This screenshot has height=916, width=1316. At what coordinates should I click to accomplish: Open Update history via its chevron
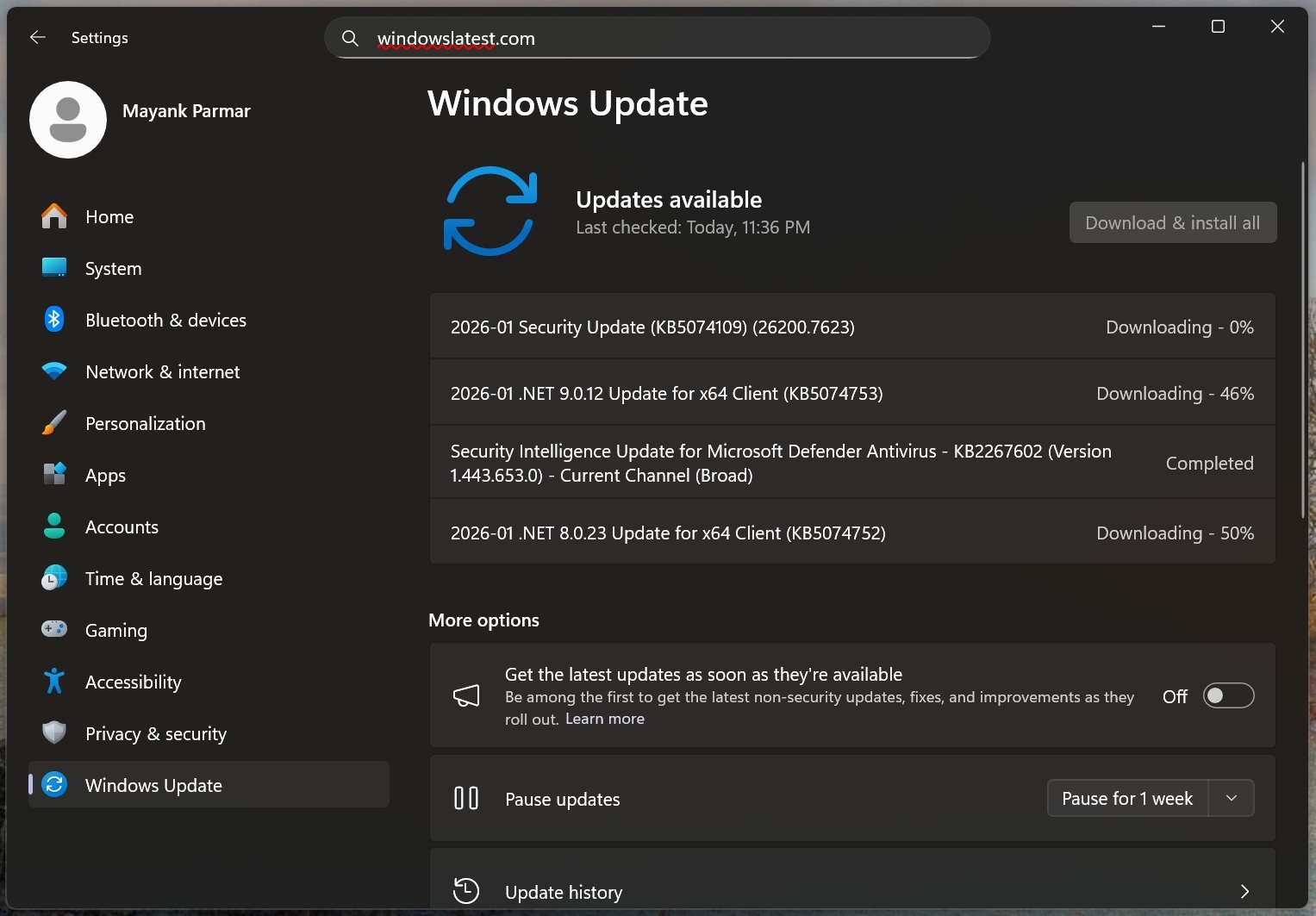(1244, 891)
